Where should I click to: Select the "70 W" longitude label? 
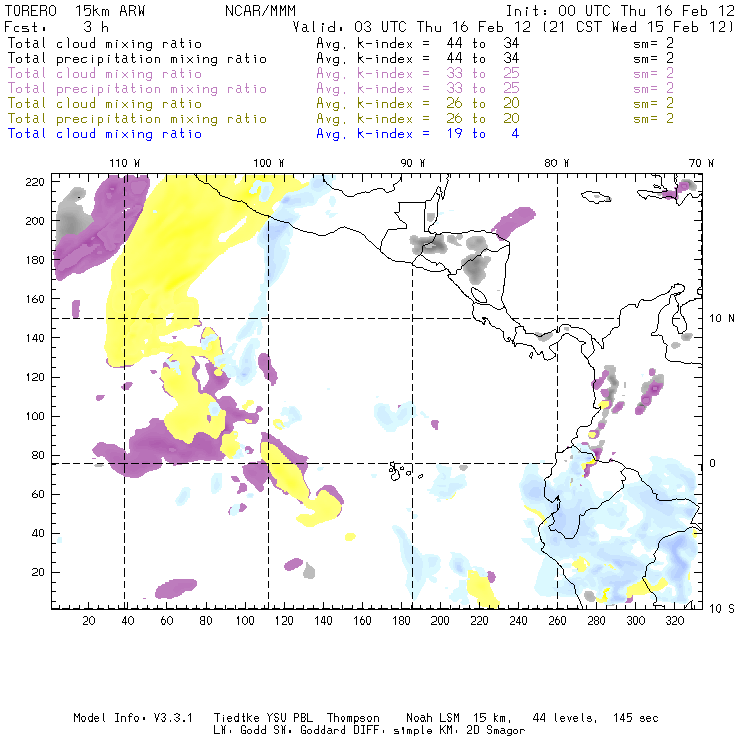[x=701, y=163]
